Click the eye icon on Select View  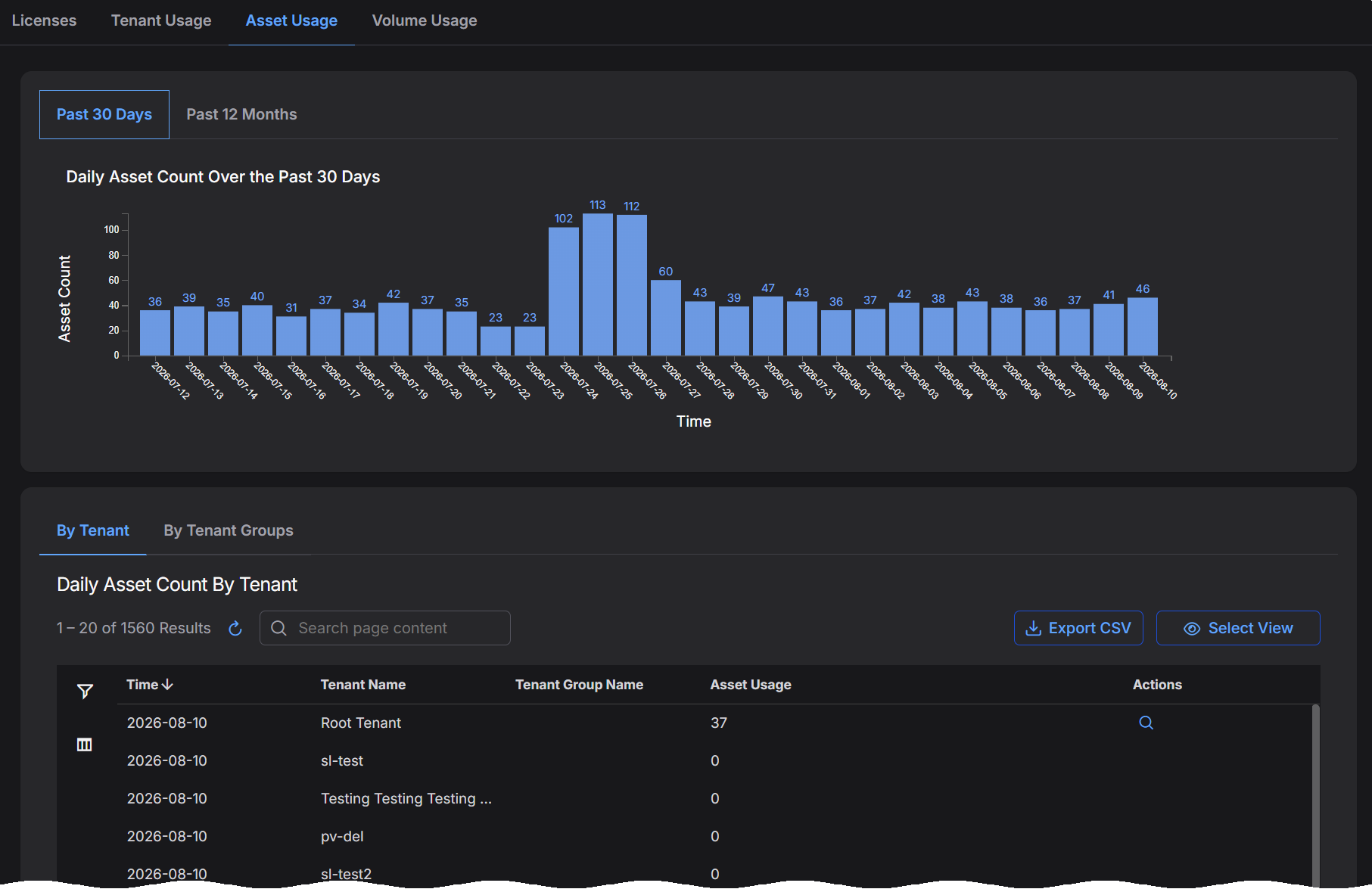tap(1192, 629)
